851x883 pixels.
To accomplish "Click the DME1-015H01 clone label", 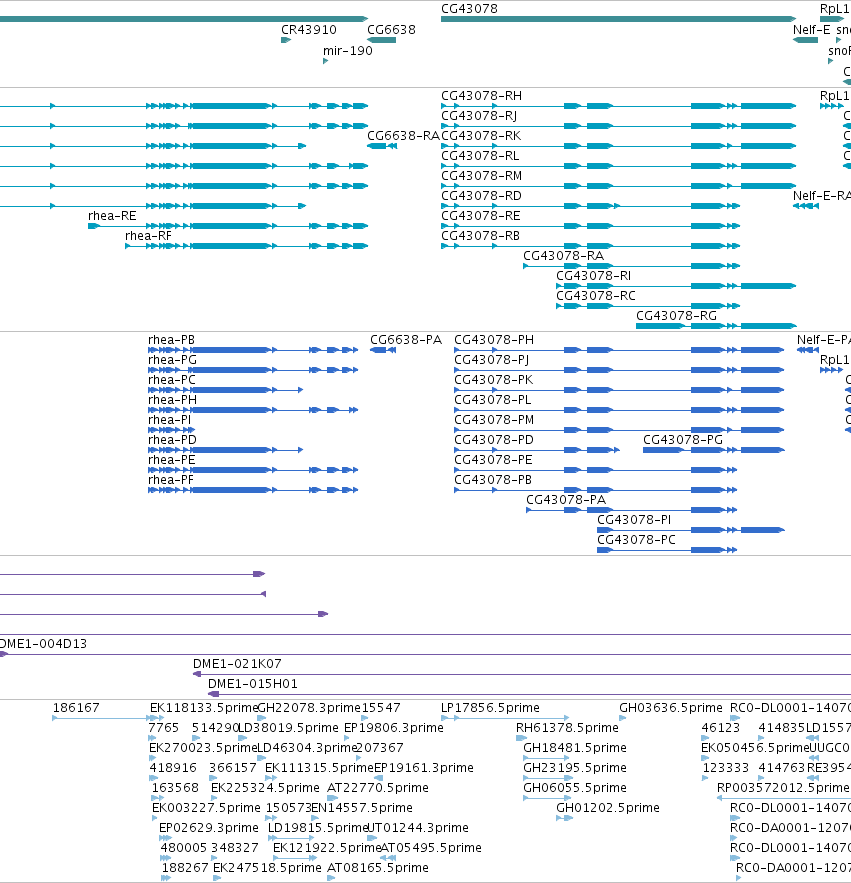I will click(x=253, y=684).
